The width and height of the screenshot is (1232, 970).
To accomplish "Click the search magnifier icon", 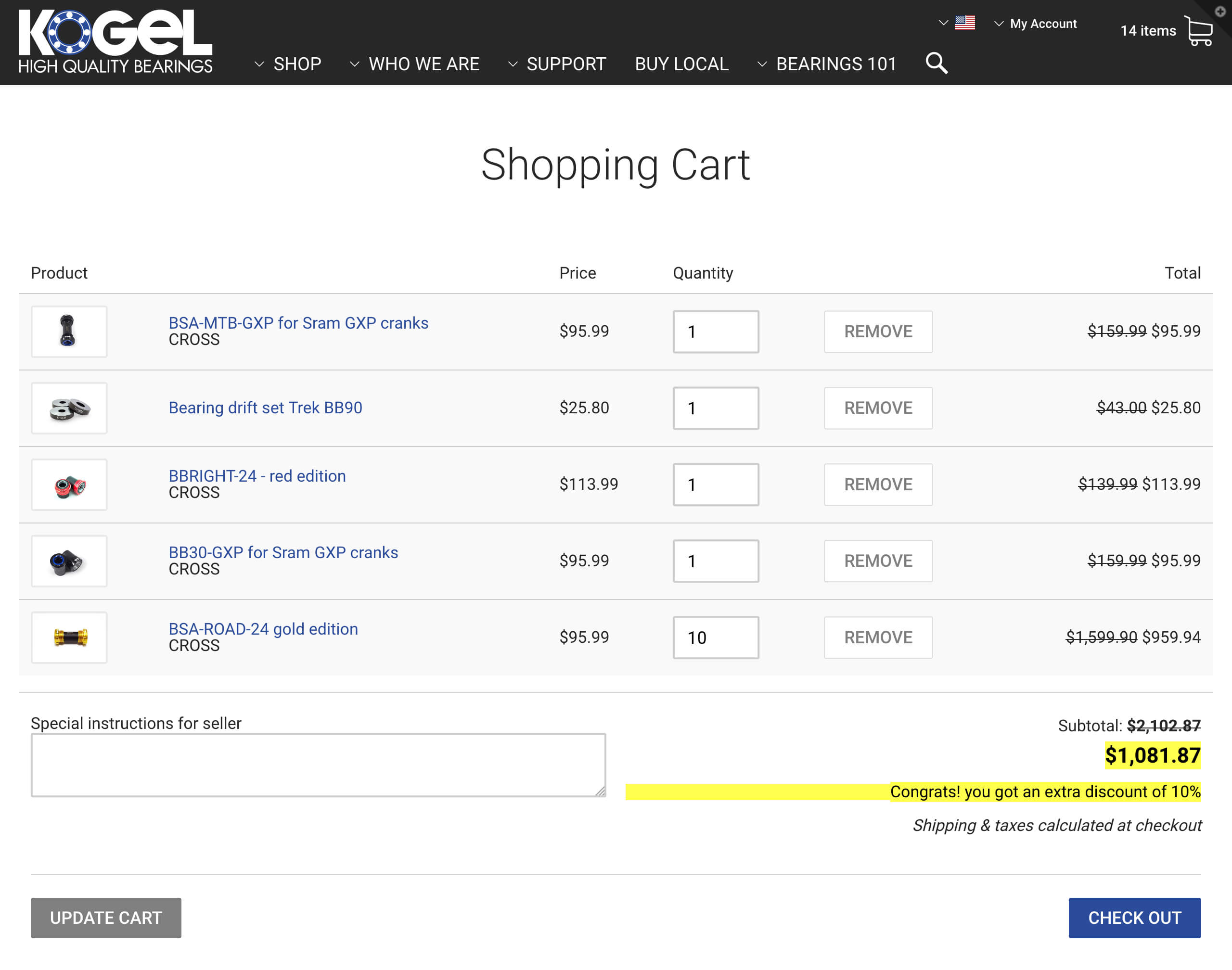I will pos(936,63).
